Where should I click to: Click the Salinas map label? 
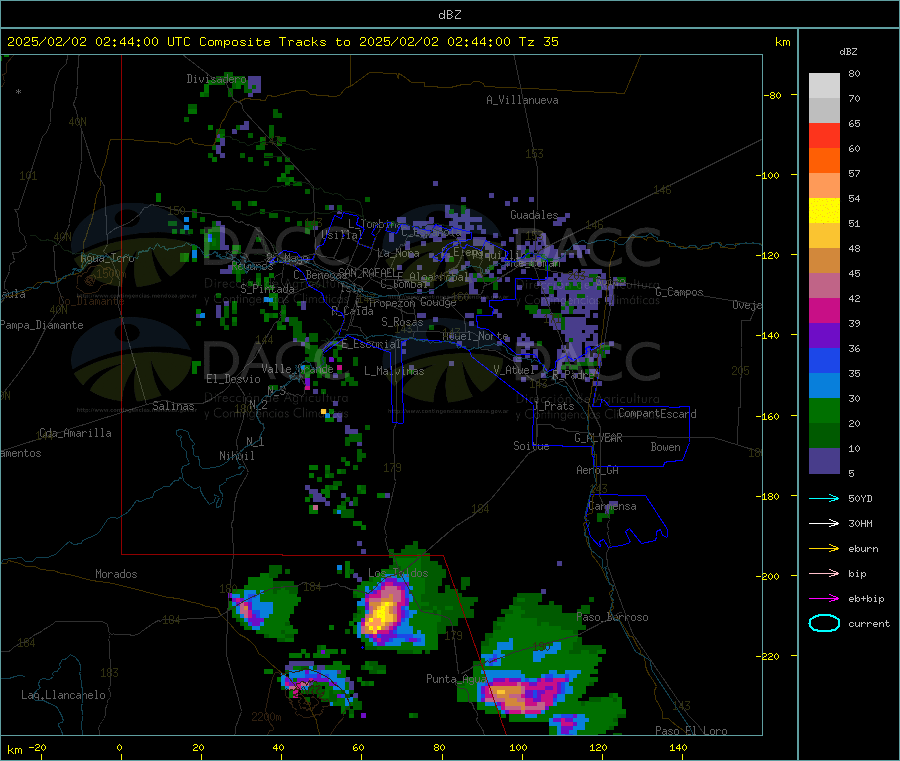(173, 406)
